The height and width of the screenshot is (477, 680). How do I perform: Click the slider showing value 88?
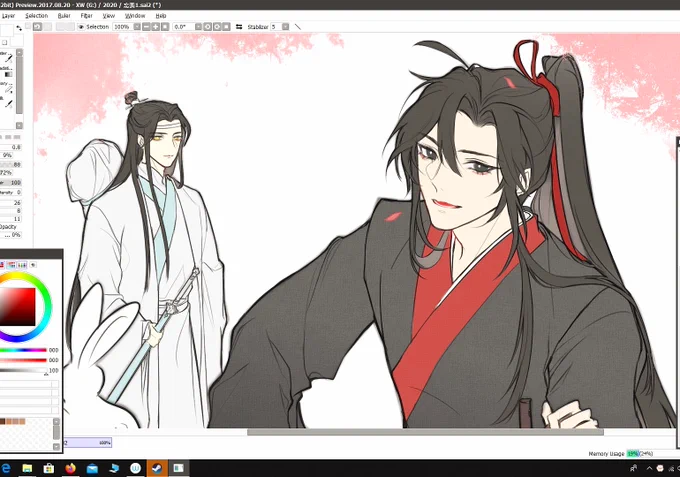click(x=10, y=165)
